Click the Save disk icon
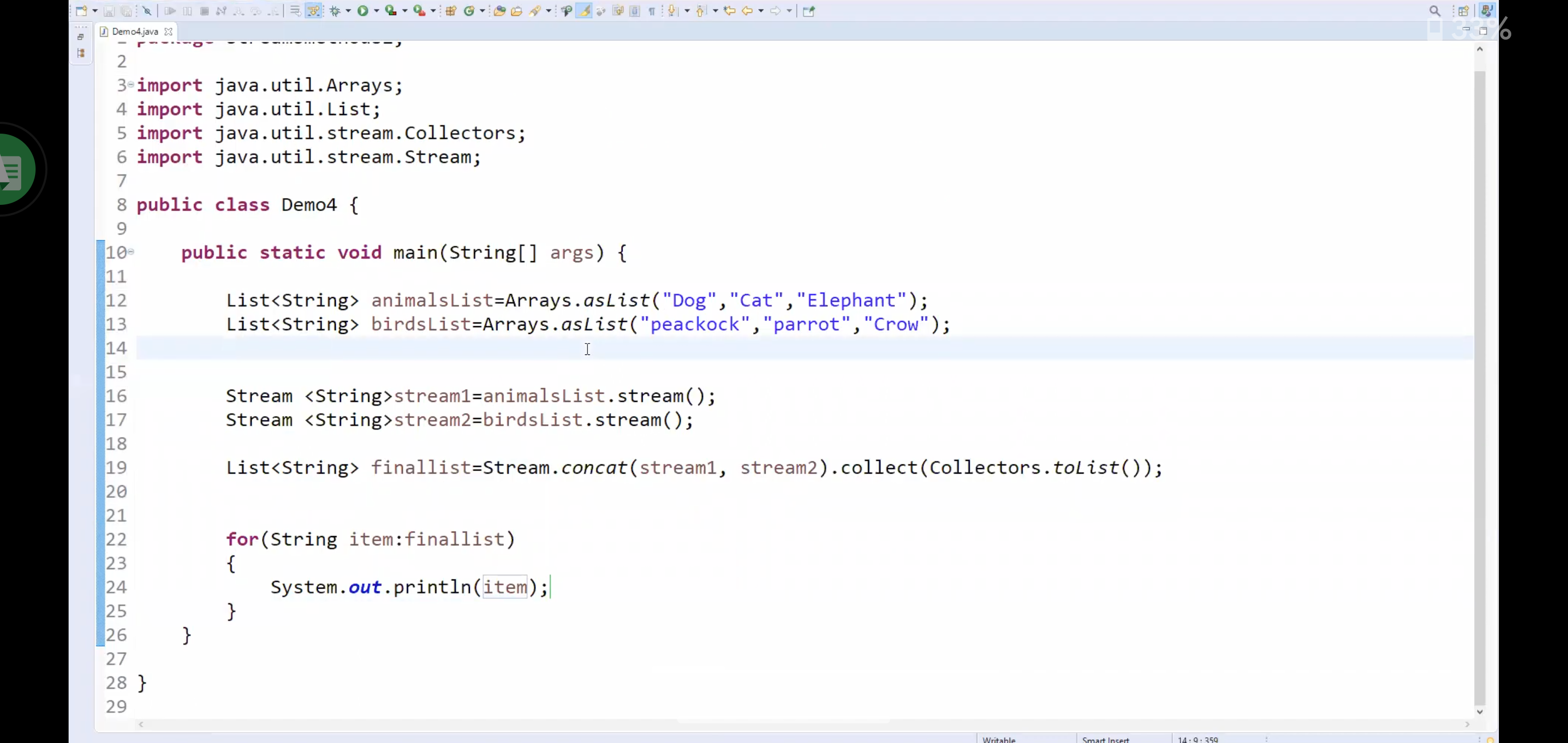1568x743 pixels. tap(108, 11)
